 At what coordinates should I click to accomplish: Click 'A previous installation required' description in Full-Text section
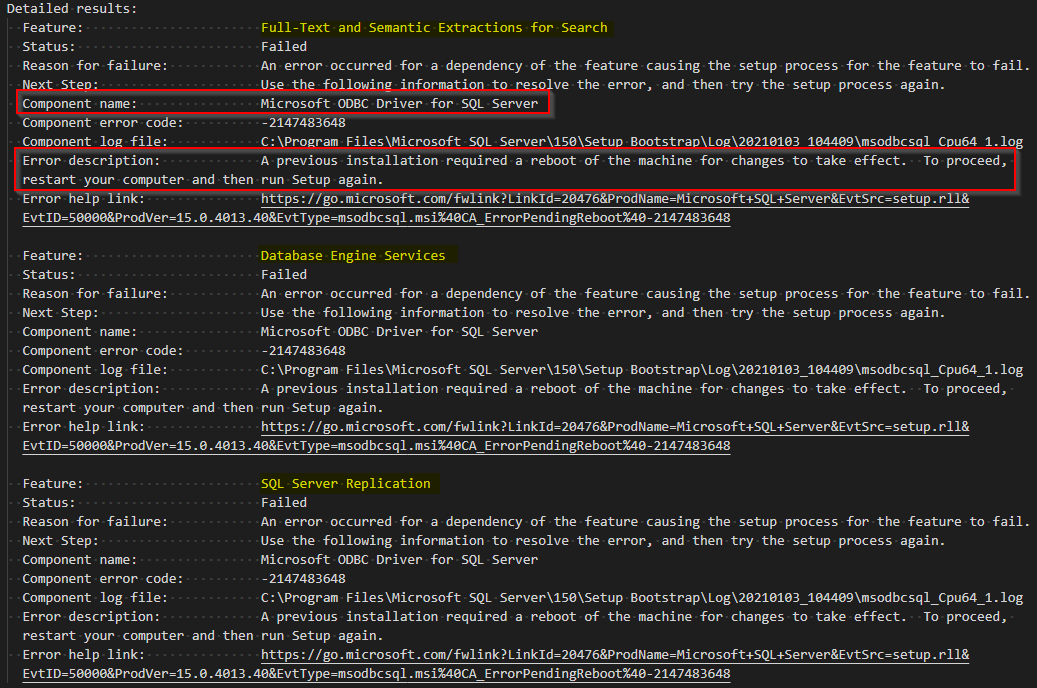point(634,161)
